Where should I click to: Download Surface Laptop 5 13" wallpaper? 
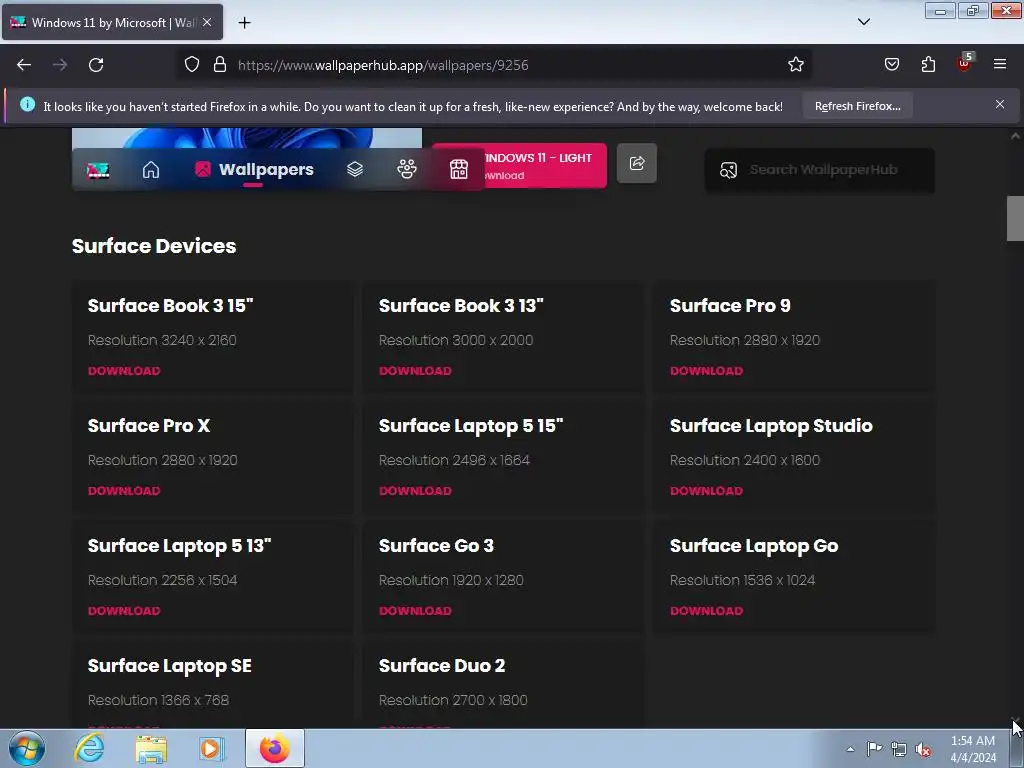(x=124, y=611)
